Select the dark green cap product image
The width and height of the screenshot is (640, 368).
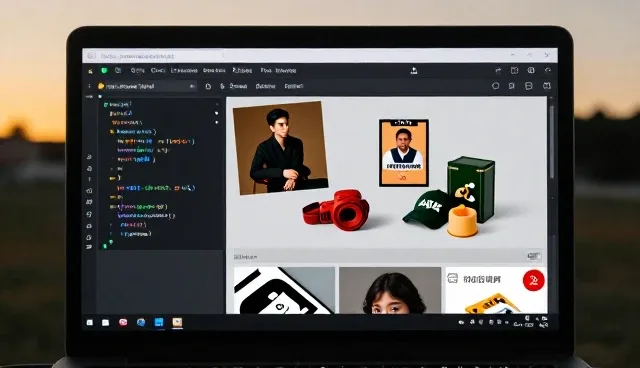pyautogui.click(x=427, y=208)
